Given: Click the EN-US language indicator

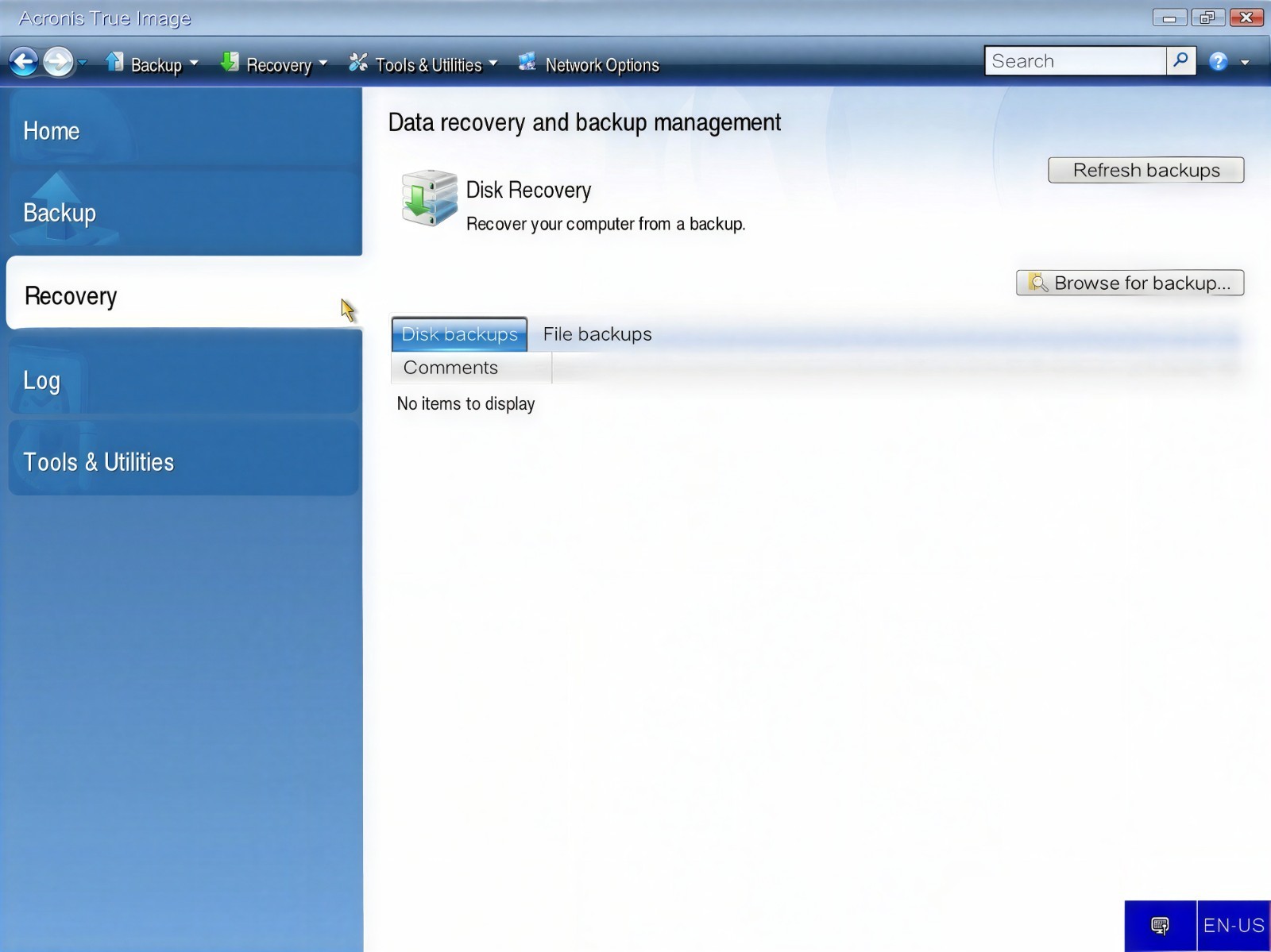Looking at the screenshot, I should (1234, 926).
